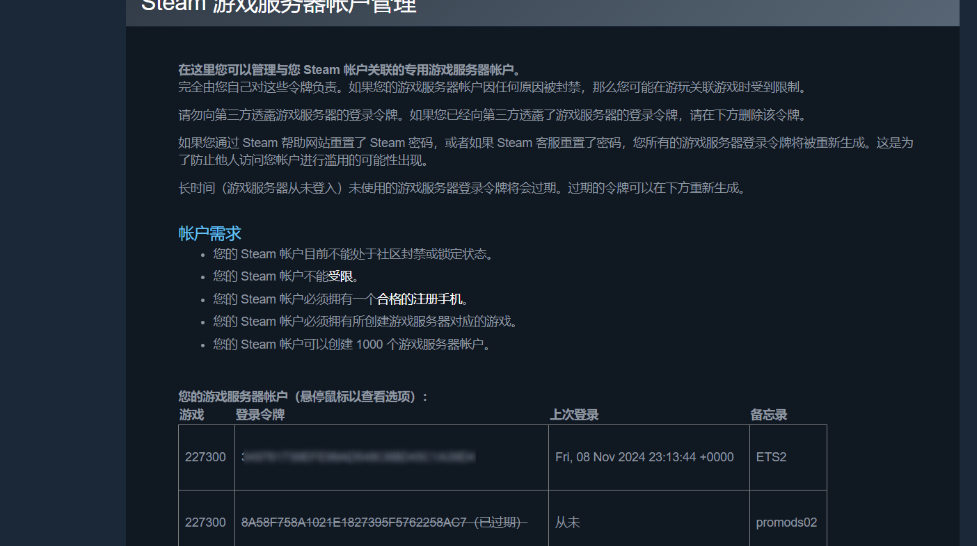977x546 pixels.
Task: Select game ID 227300 in ETS2 row
Action: 206,457
